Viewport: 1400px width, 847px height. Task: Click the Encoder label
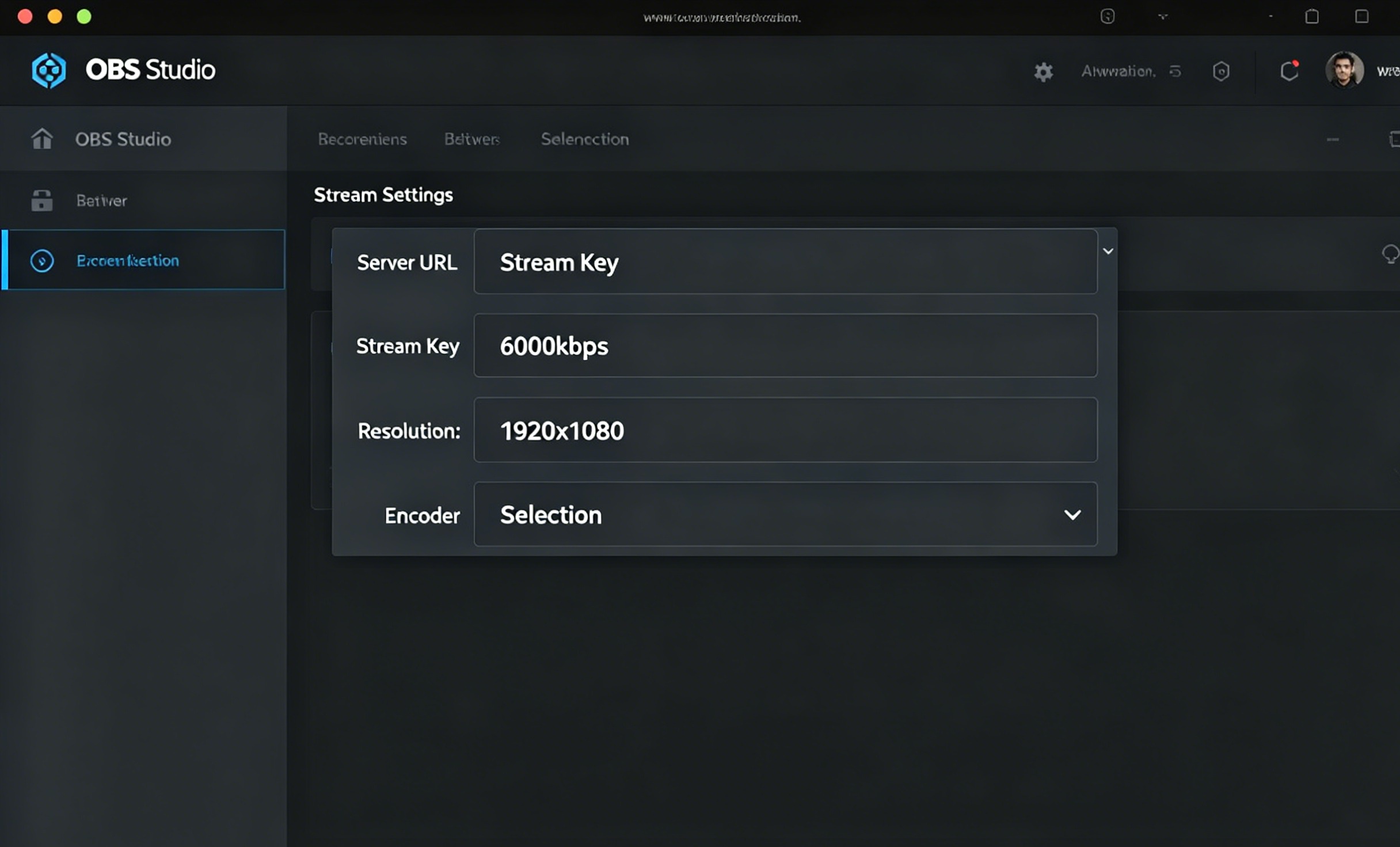422,515
